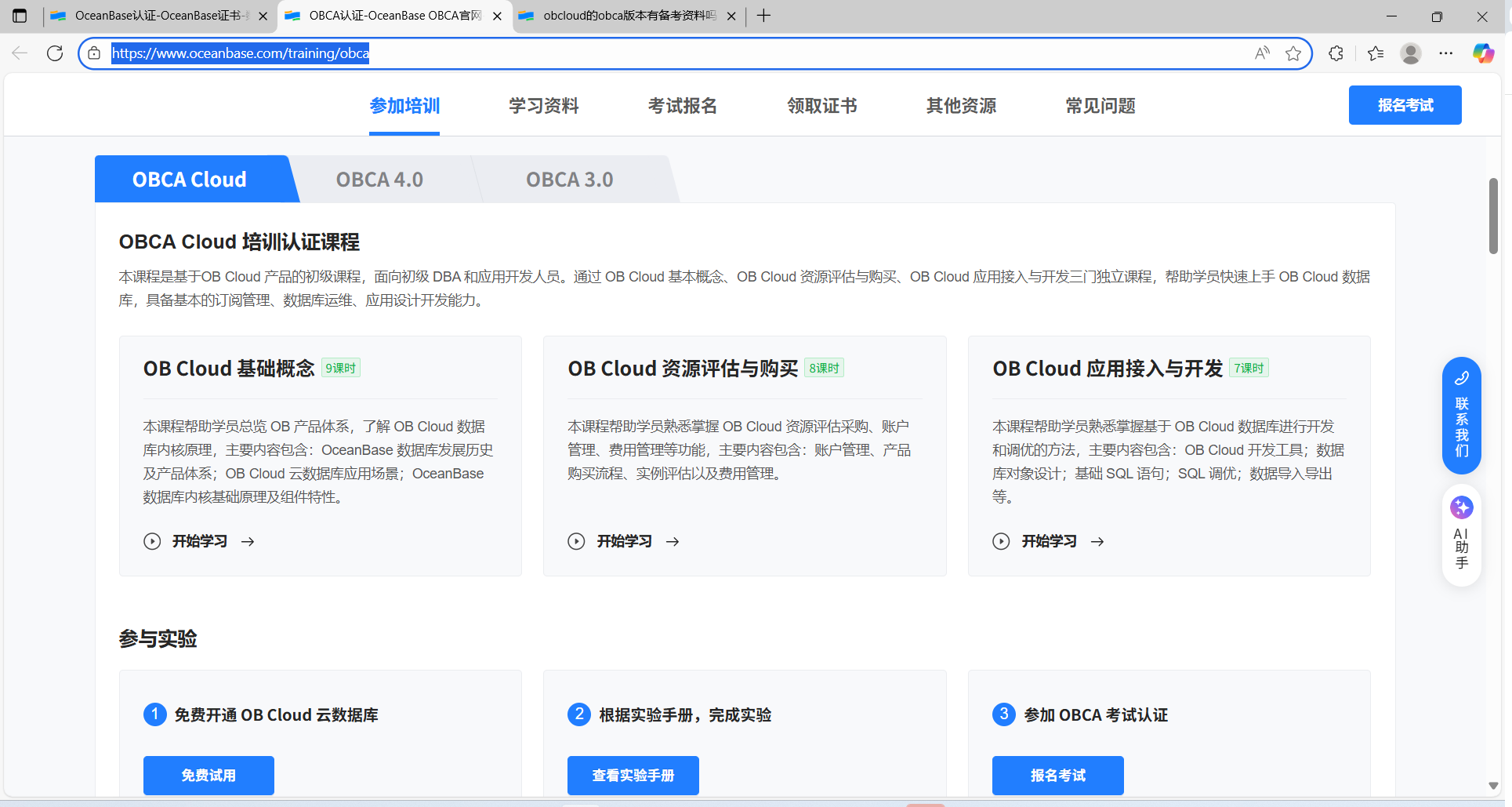
Task: Open the AI助手 floating assistant
Action: [1461, 536]
